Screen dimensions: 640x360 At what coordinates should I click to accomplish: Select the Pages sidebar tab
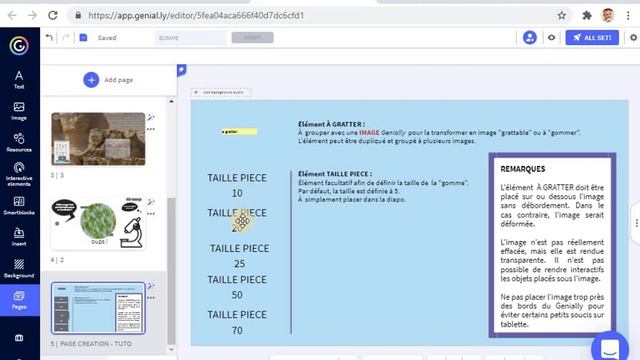coord(19,300)
